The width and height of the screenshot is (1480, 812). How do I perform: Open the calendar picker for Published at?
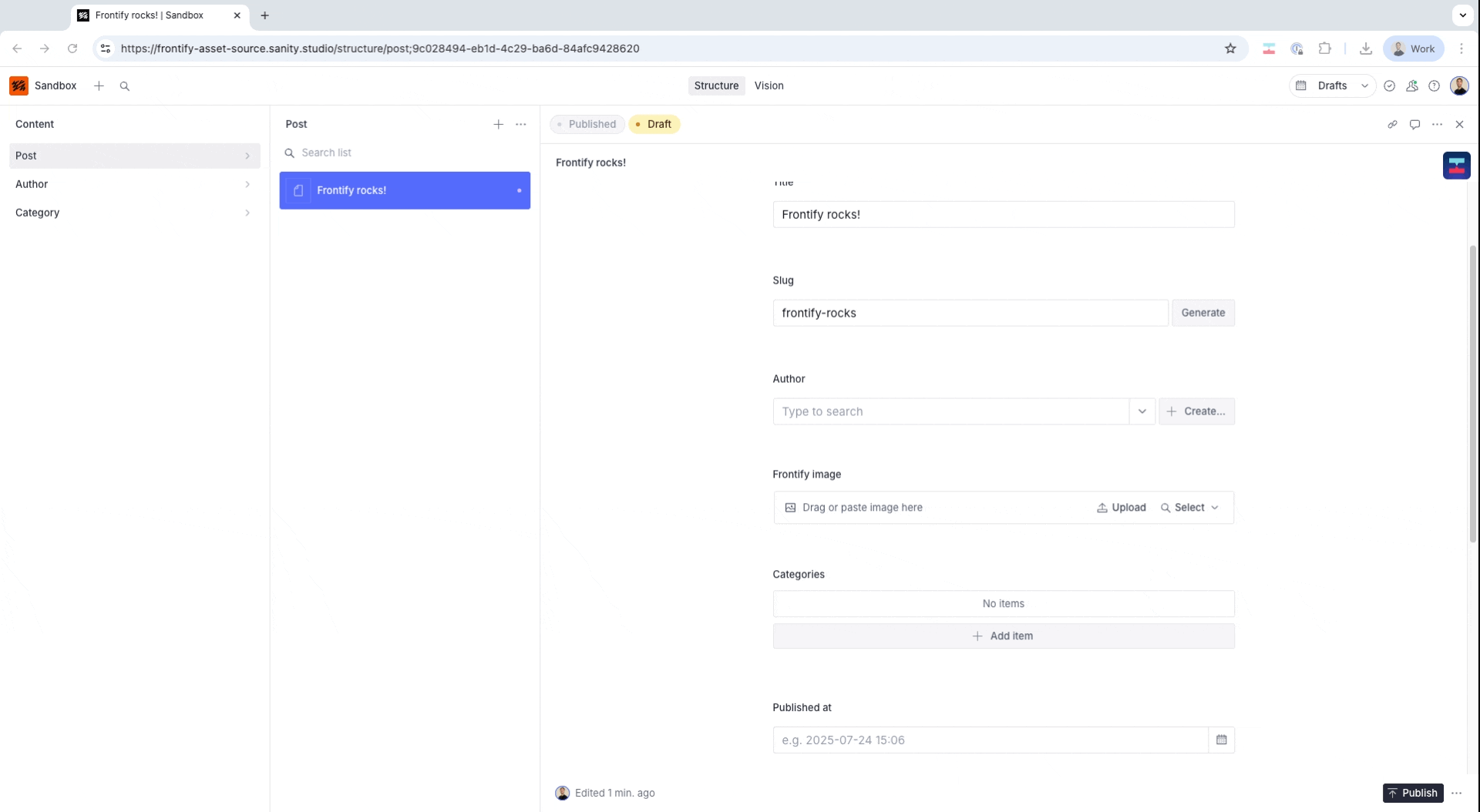[1222, 740]
